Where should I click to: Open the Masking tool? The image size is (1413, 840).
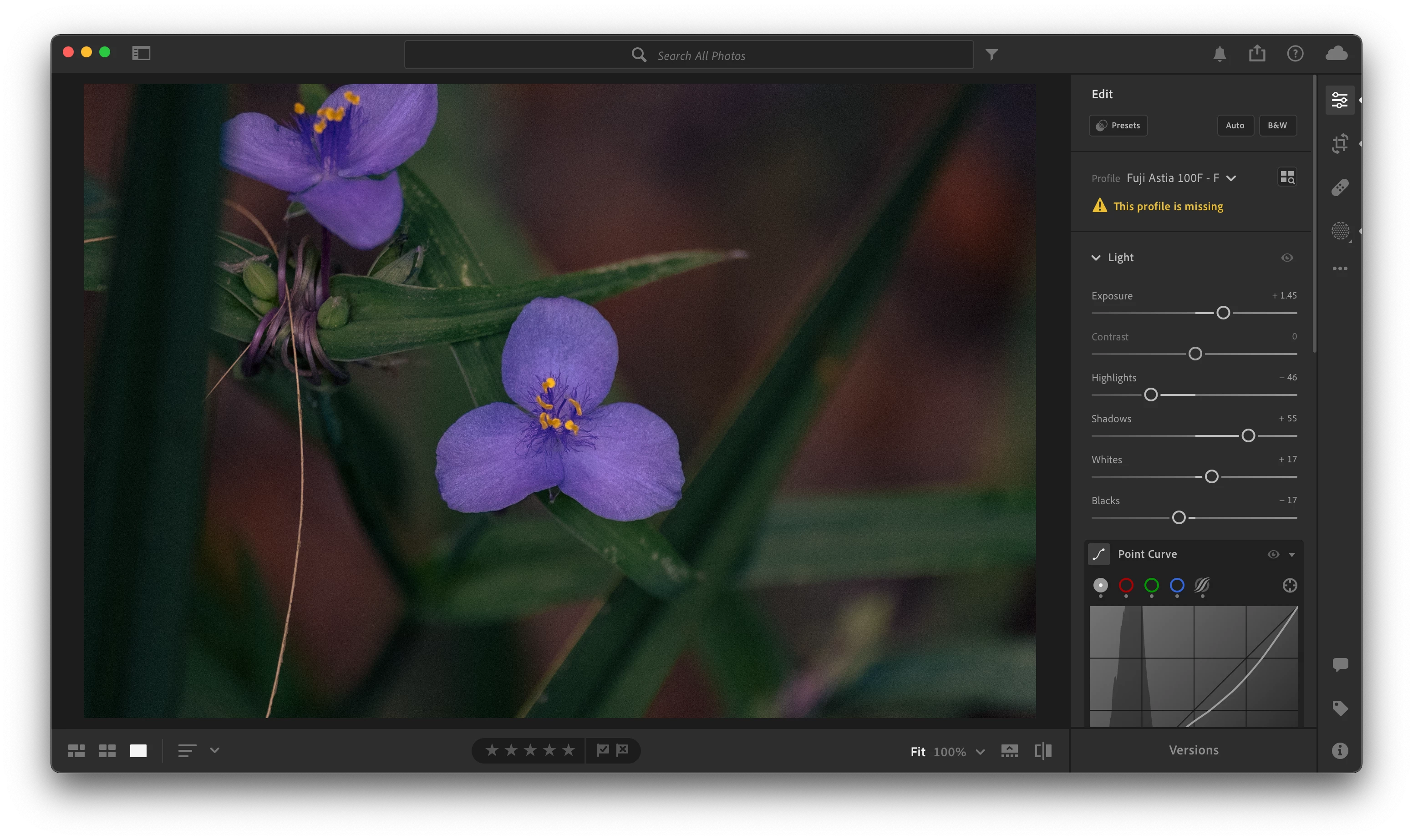pos(1339,231)
